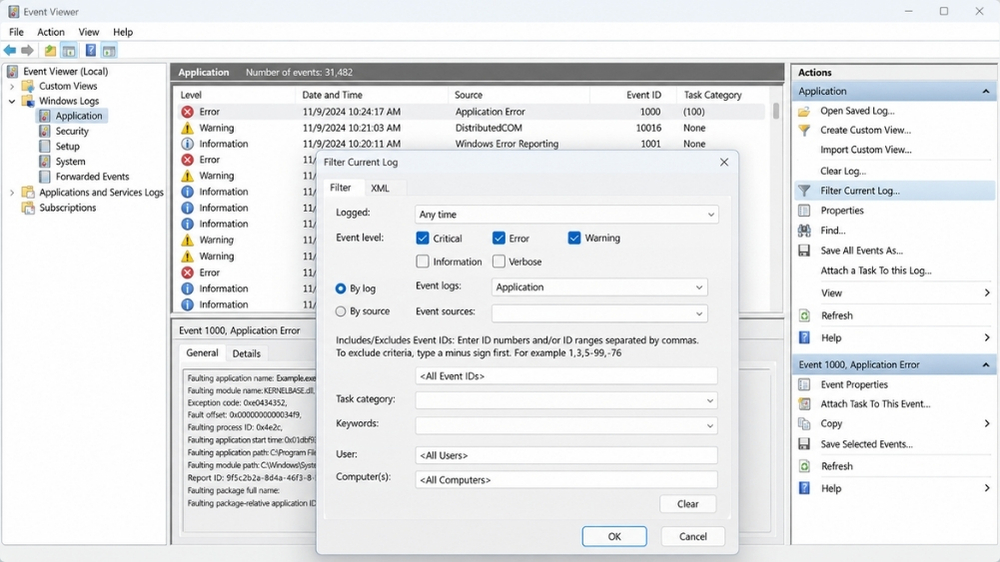
Task: Uncheck the Error event level checkbox
Action: (x=499, y=238)
